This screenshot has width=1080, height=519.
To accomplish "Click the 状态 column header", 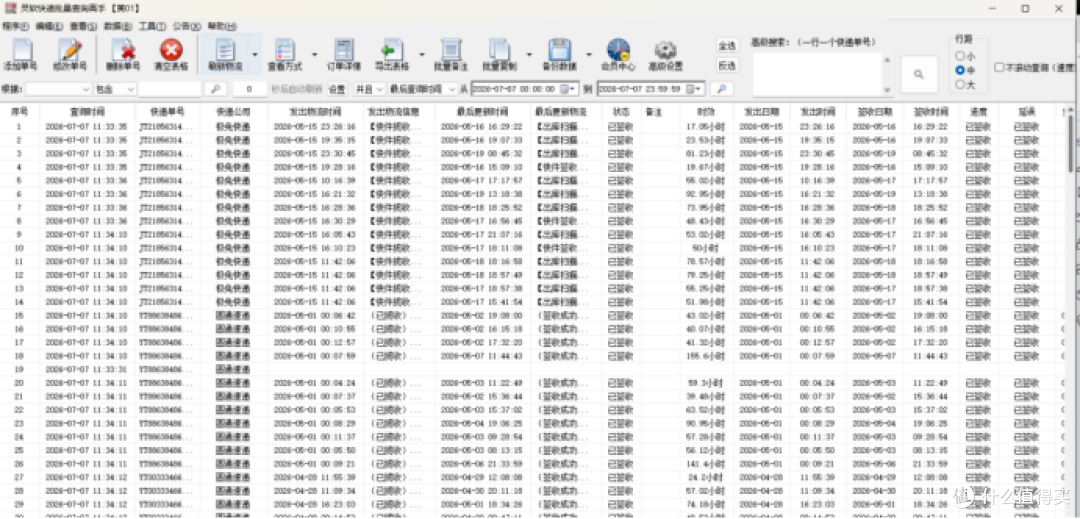I will point(621,111).
